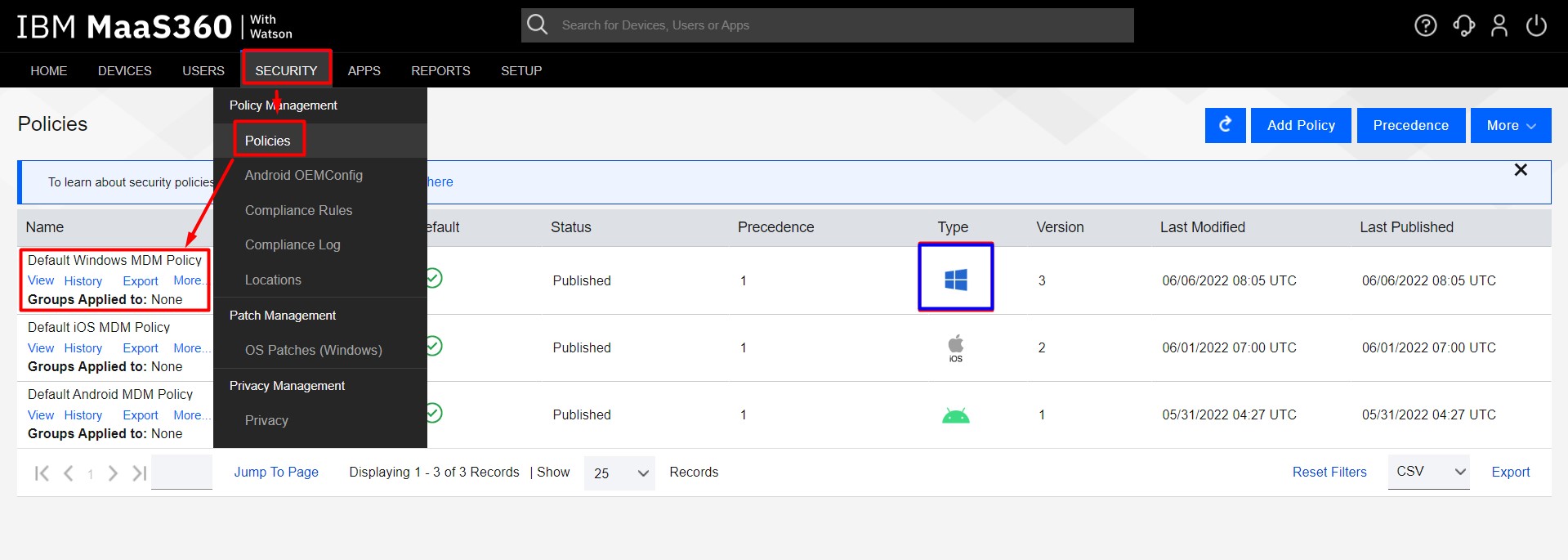Click the Export link beside CSV
This screenshot has height=560, width=1568.
pos(1511,472)
